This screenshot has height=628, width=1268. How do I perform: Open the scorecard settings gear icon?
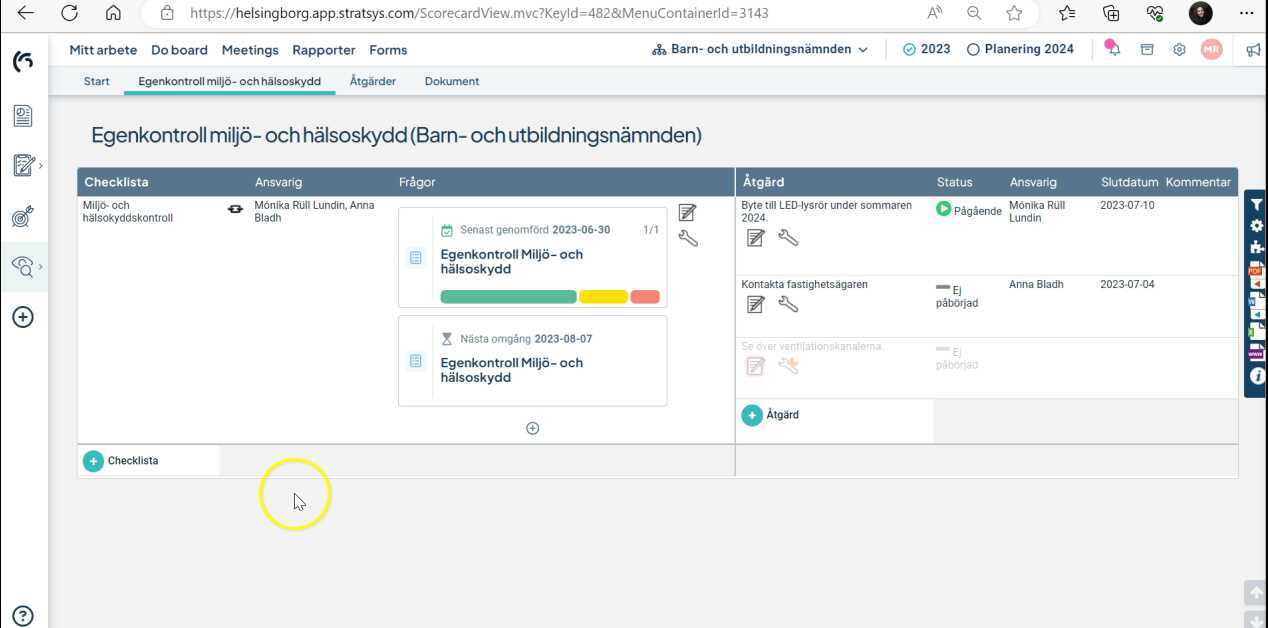point(1255,226)
